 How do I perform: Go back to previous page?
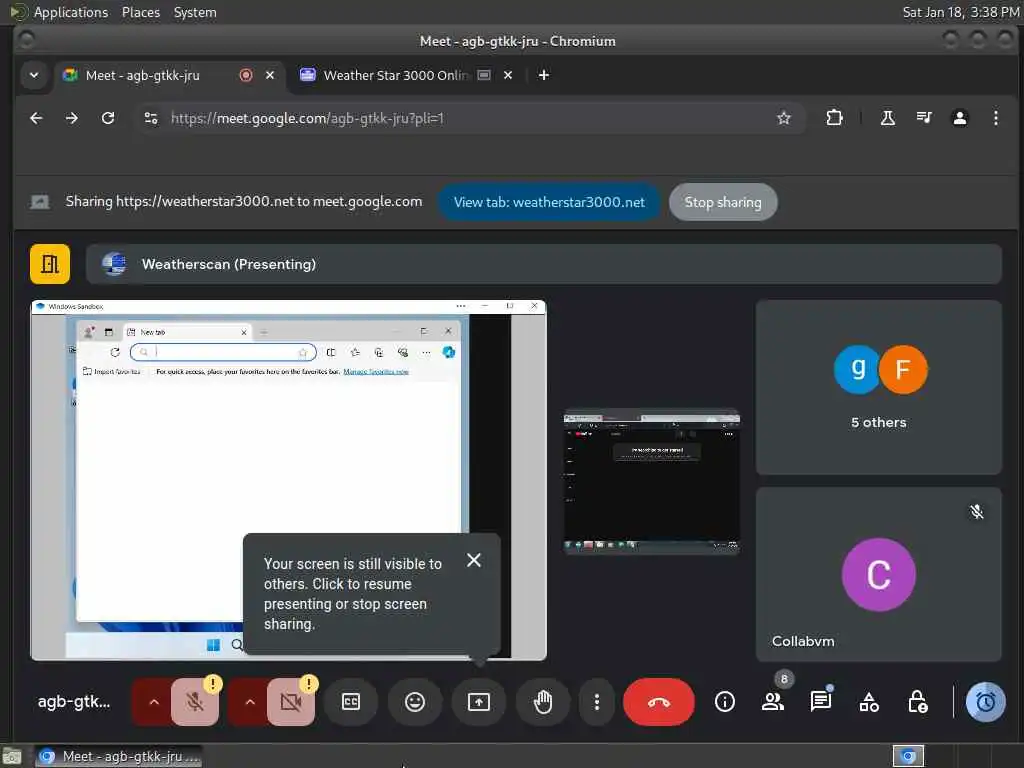coord(37,118)
